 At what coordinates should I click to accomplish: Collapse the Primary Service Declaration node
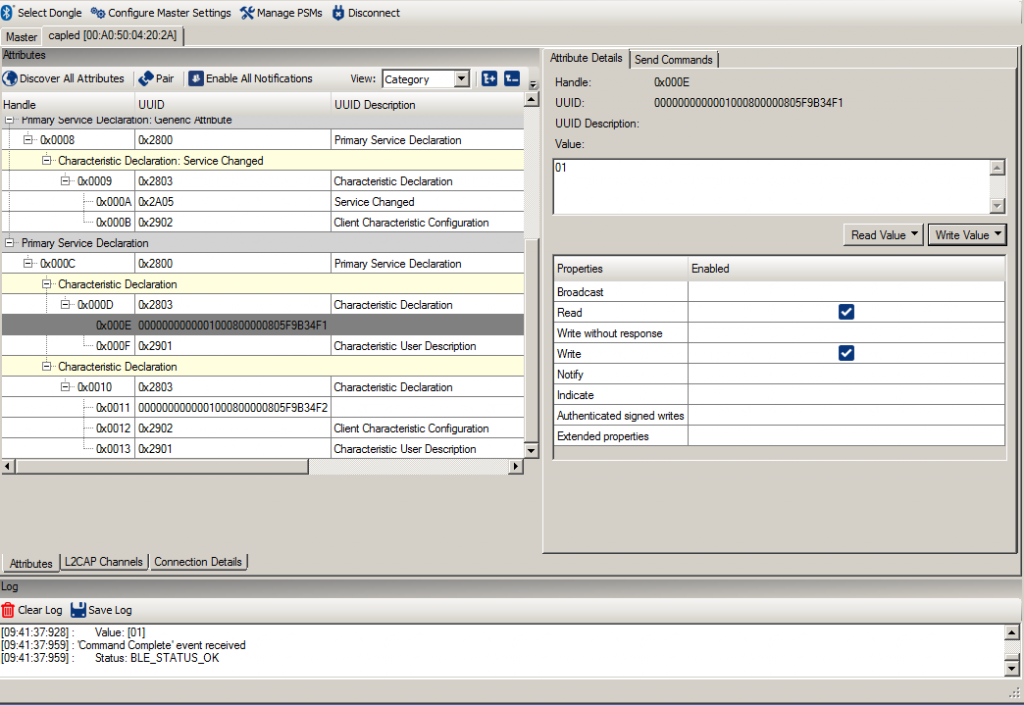[x=9, y=243]
